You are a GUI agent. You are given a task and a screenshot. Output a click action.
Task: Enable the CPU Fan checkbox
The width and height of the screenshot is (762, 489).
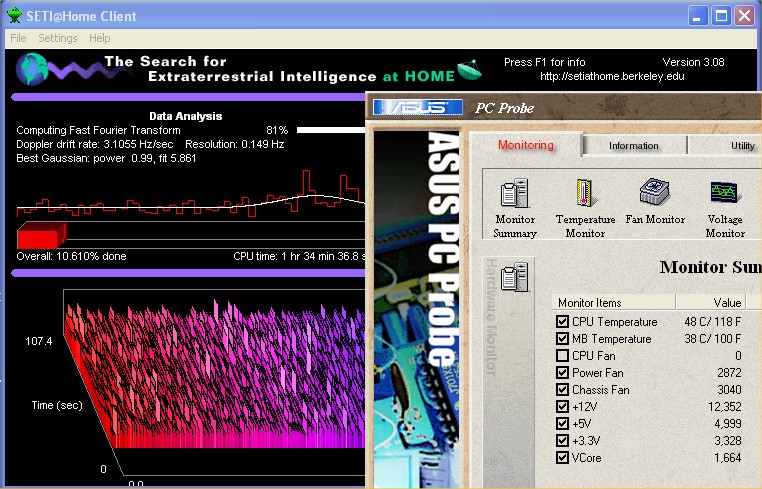pyautogui.click(x=562, y=355)
